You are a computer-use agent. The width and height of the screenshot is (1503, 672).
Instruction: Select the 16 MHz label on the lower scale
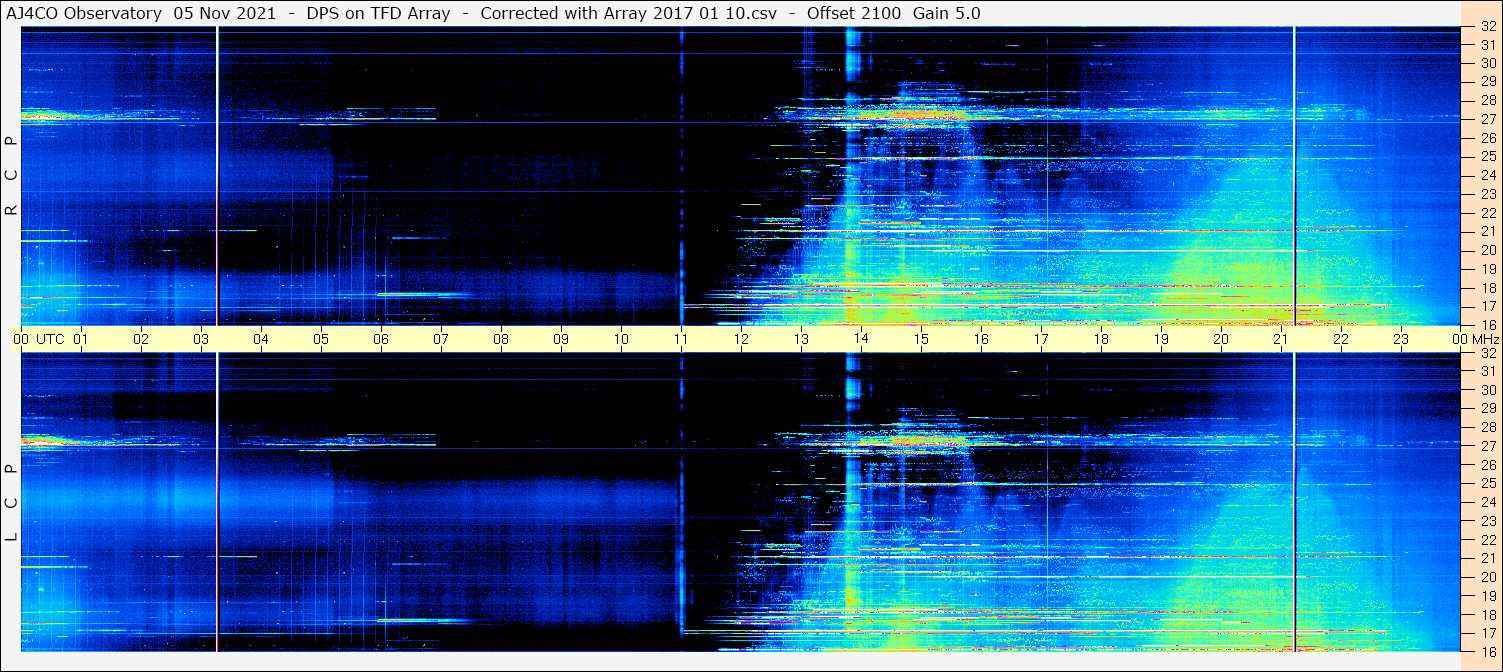1487,651
